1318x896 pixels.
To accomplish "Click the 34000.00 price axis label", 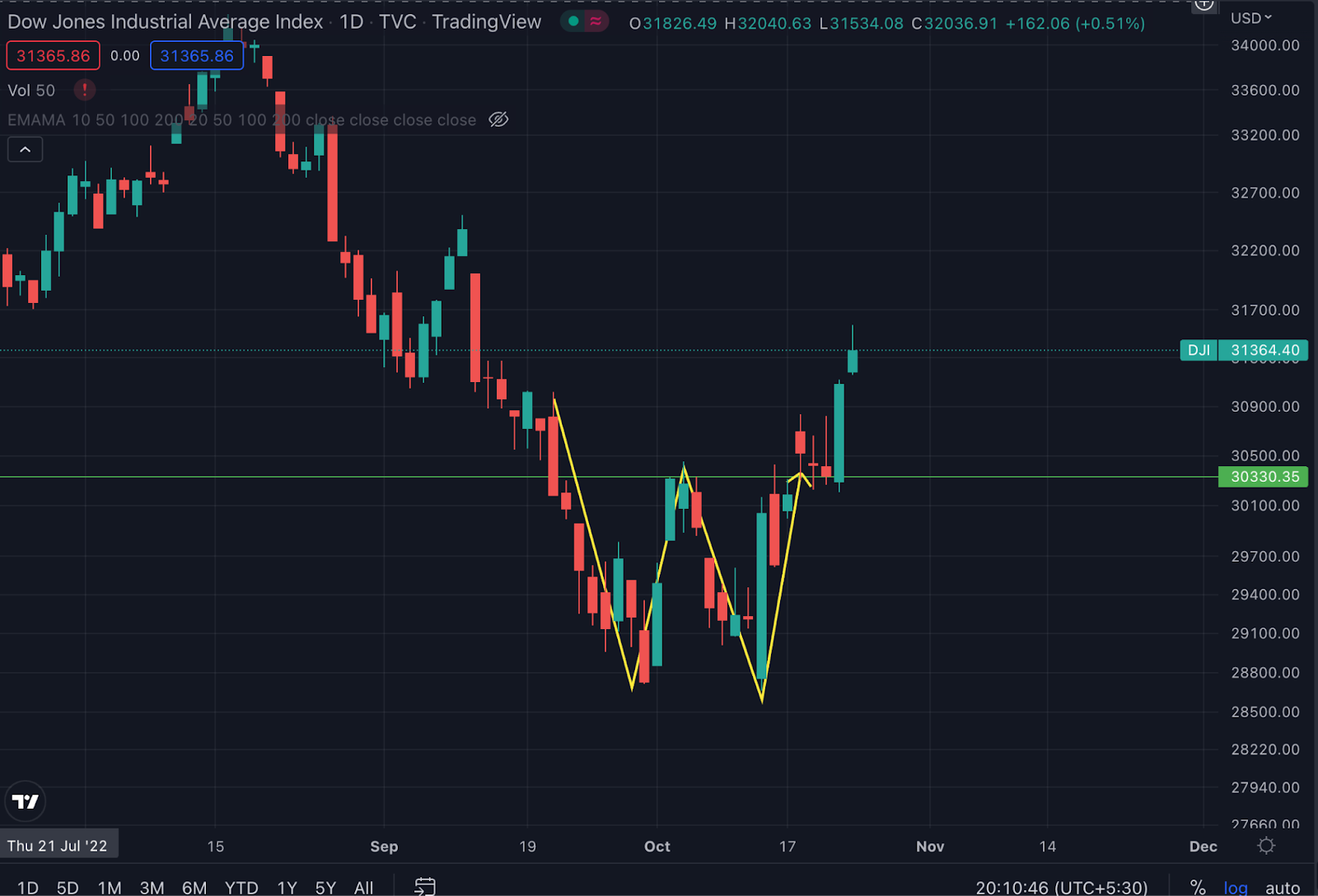I will 1265,45.
